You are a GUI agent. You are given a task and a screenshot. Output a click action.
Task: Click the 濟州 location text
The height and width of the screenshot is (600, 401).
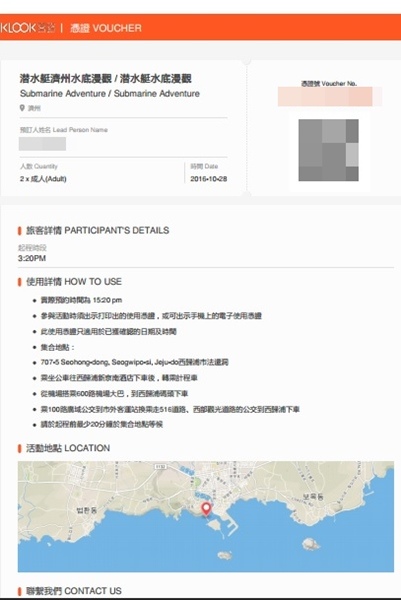(x=34, y=108)
